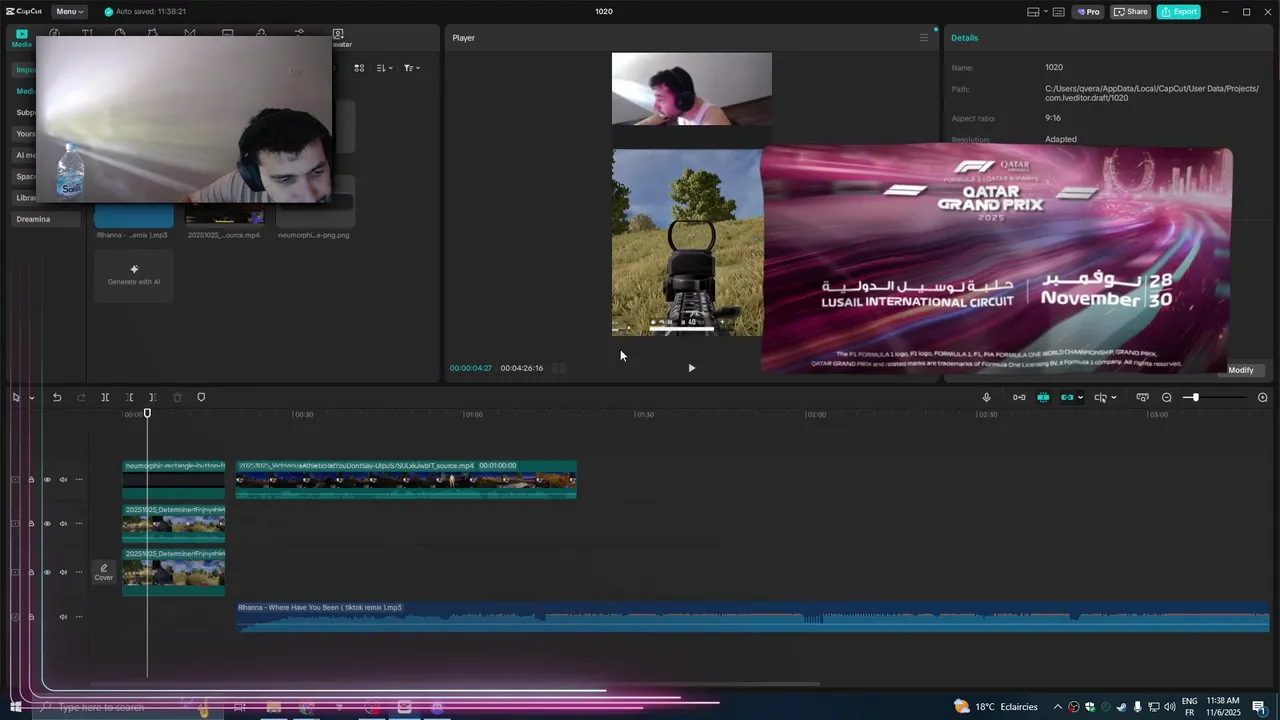Open the CapCut Menu dropdown
Screen dimensions: 1280x720
69,12
